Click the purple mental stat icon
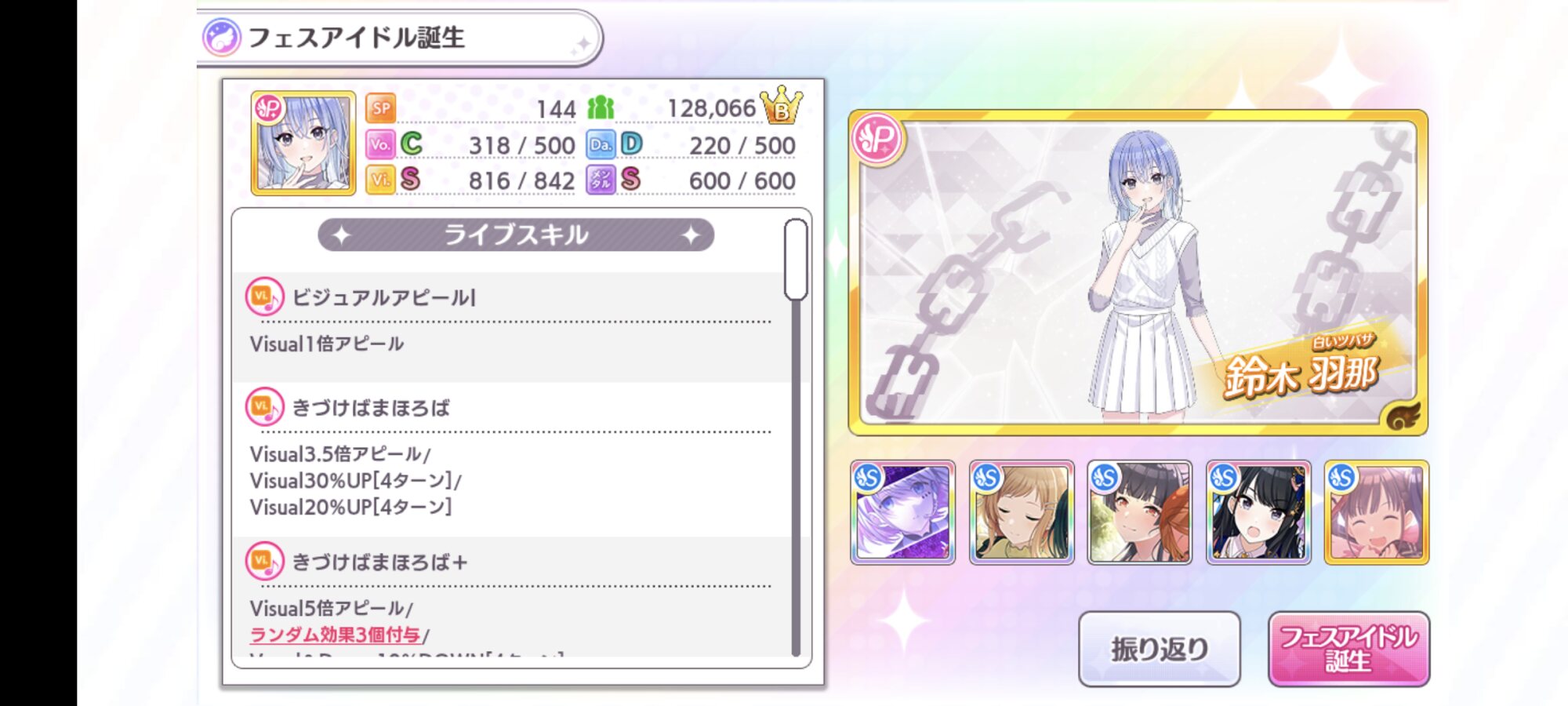This screenshot has height=706, width=1568. (x=601, y=180)
